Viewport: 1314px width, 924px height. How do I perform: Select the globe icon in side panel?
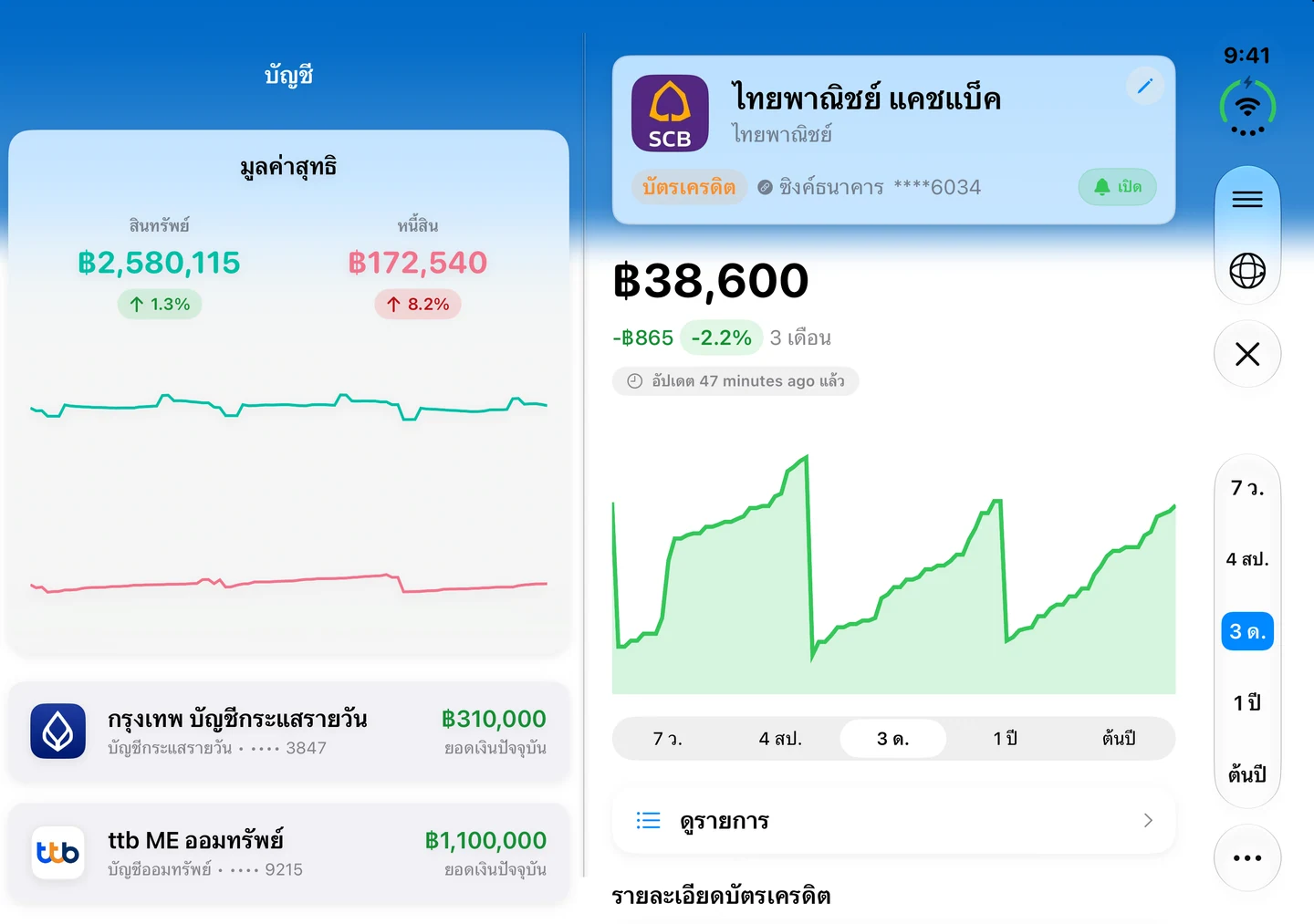(x=1247, y=271)
